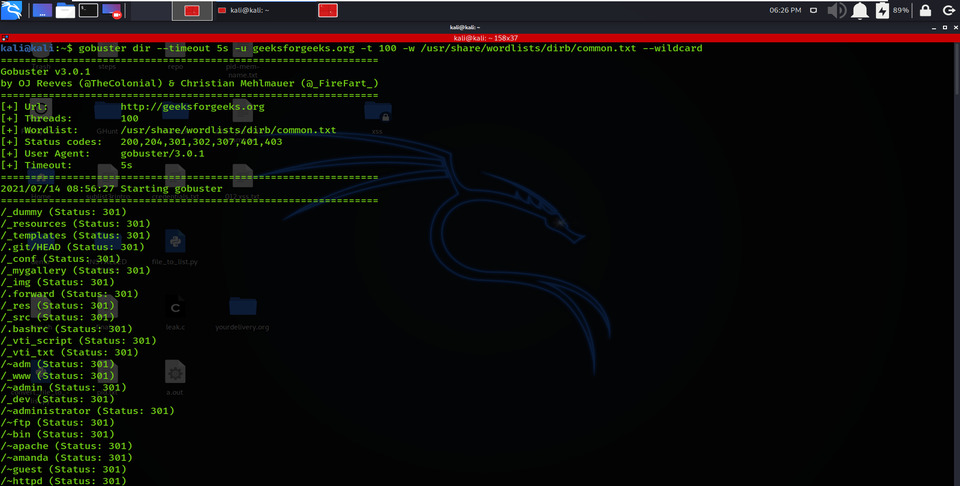Click the '/.bashrc (Status: 301)' result

66,329
